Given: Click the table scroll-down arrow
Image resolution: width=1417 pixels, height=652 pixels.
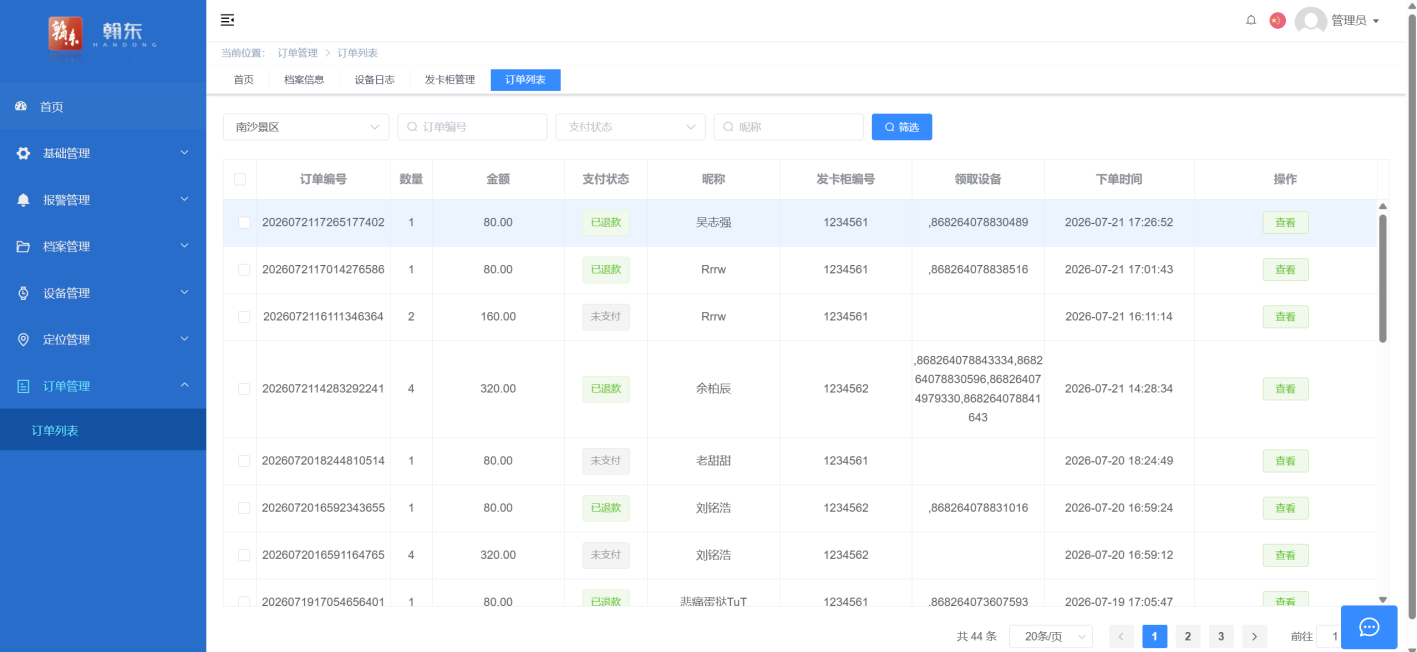Looking at the screenshot, I should coord(1383,600).
